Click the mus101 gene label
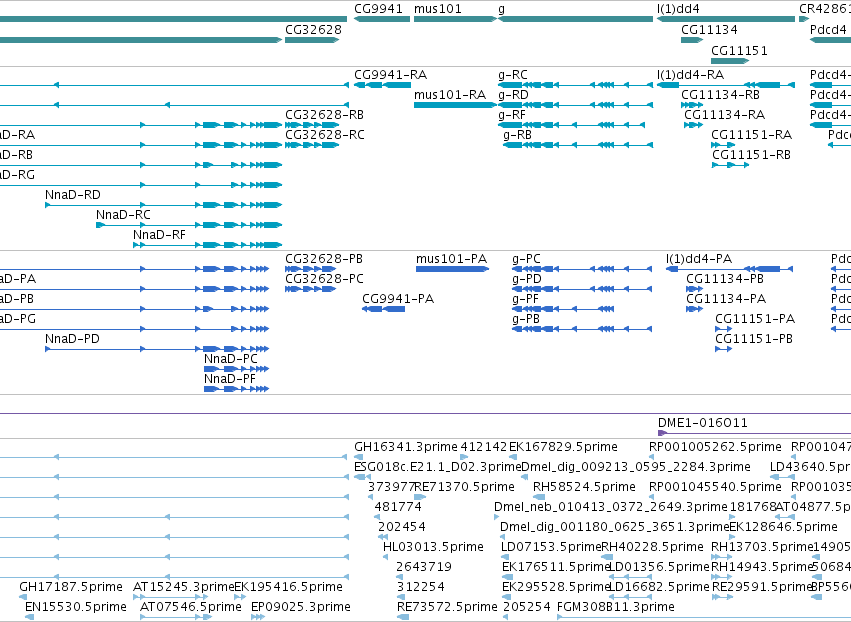Image resolution: width=851 pixels, height=622 pixels. click(437, 9)
